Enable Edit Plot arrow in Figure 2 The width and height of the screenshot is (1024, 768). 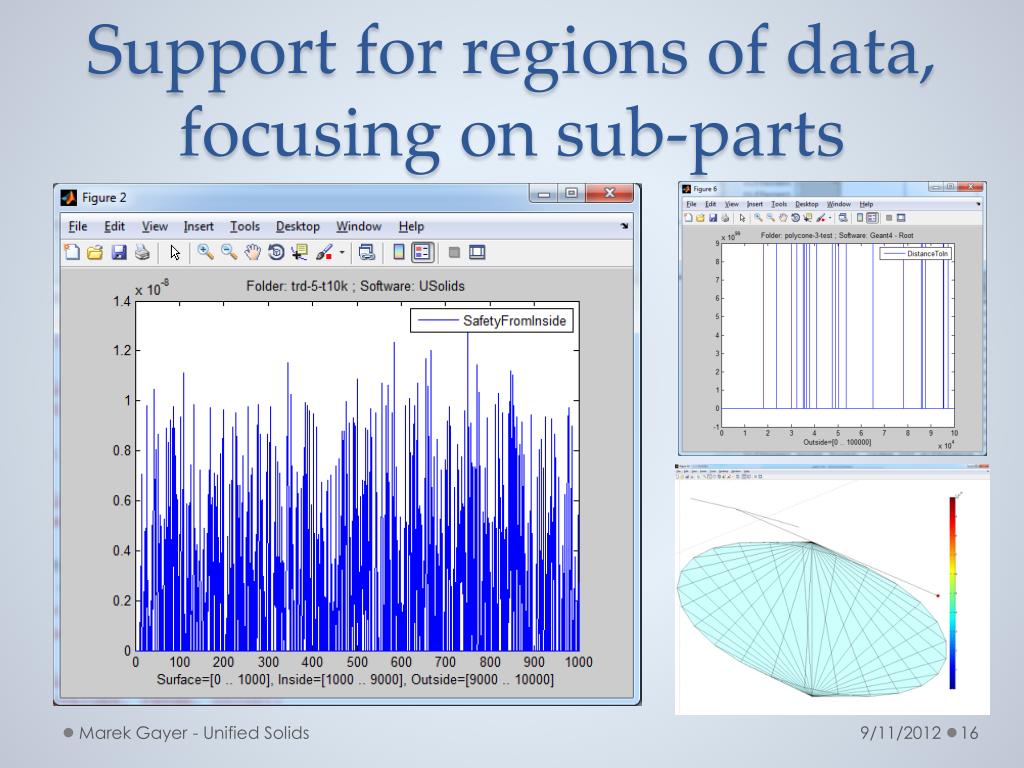174,252
